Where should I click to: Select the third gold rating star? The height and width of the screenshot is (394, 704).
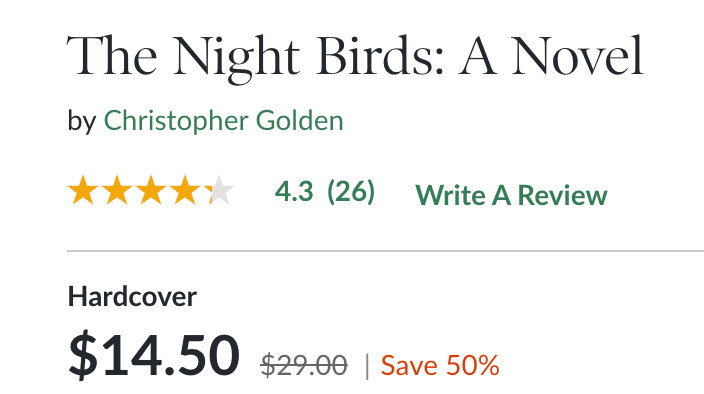tap(150, 190)
